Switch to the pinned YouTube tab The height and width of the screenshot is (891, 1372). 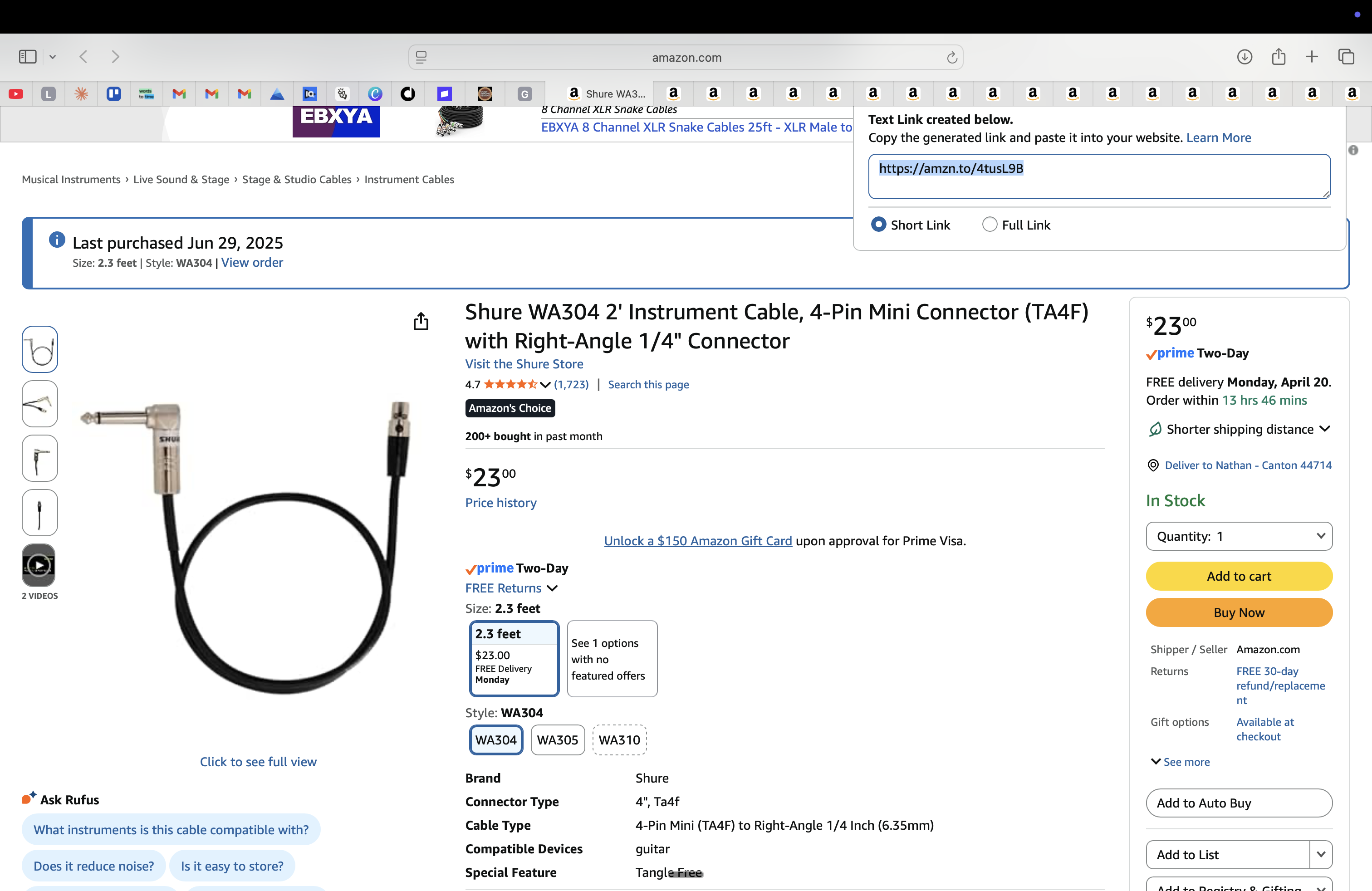tap(16, 94)
